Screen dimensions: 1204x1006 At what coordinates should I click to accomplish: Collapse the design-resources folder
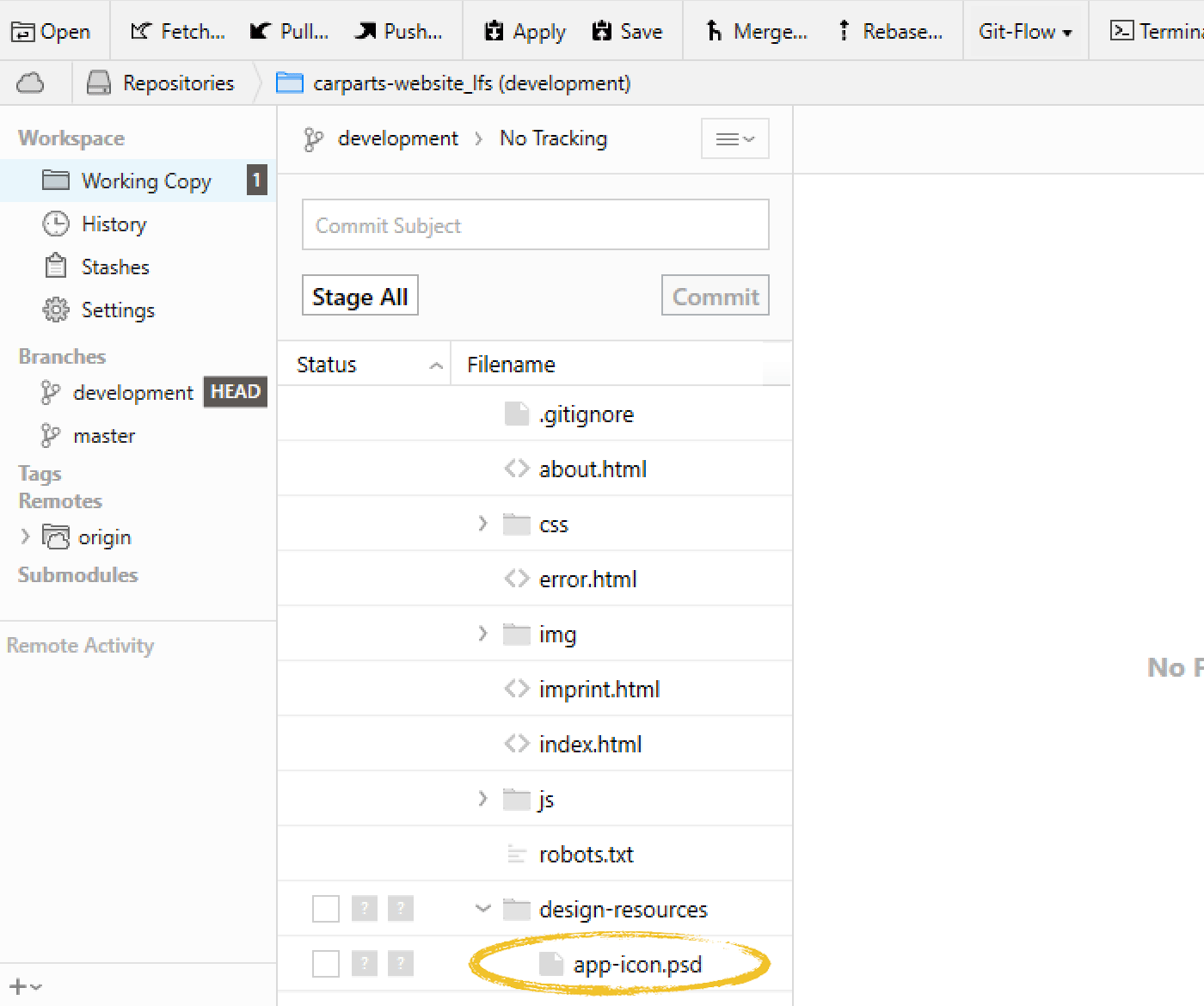[x=482, y=908]
